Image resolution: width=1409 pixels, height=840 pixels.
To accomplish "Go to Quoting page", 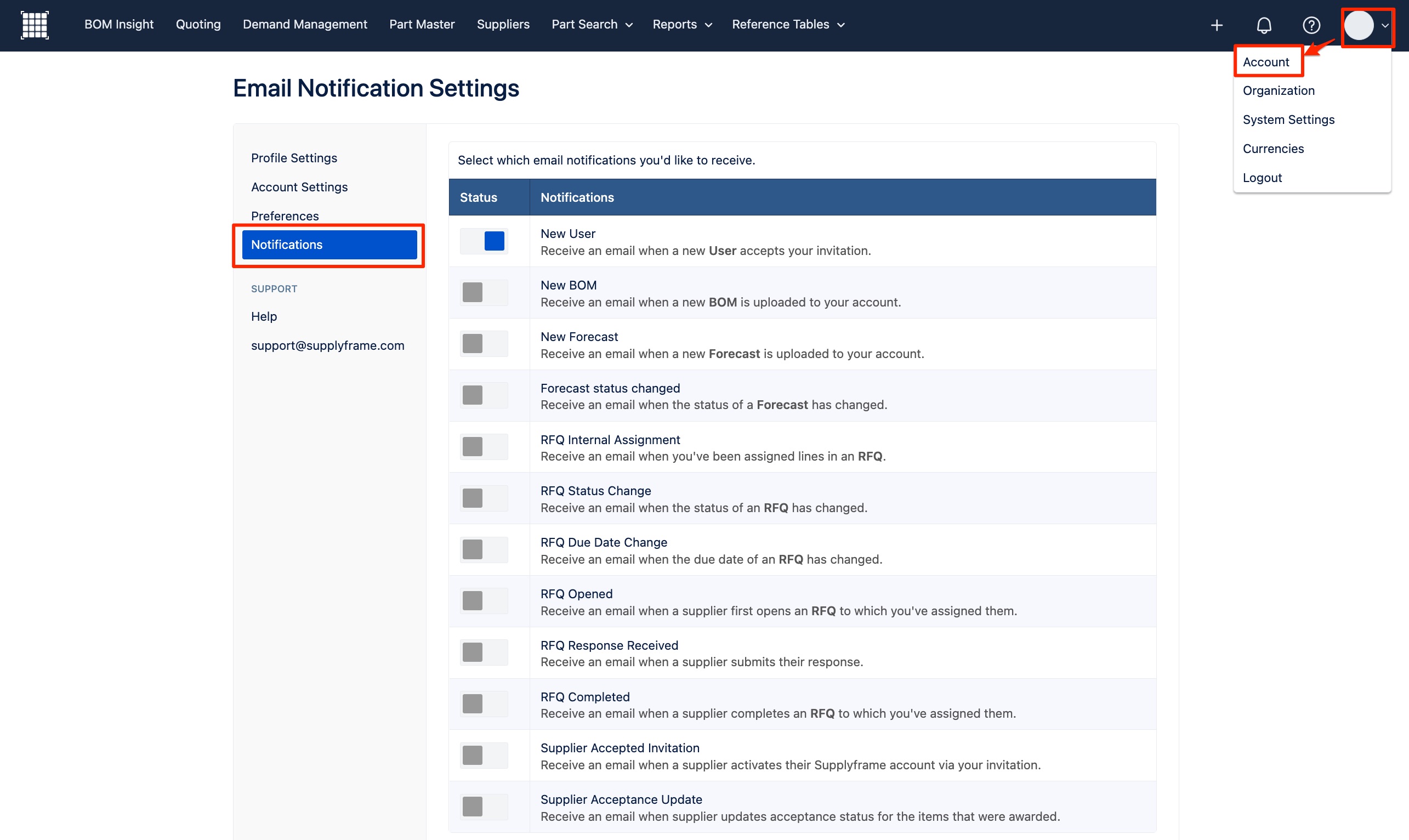I will (x=198, y=24).
